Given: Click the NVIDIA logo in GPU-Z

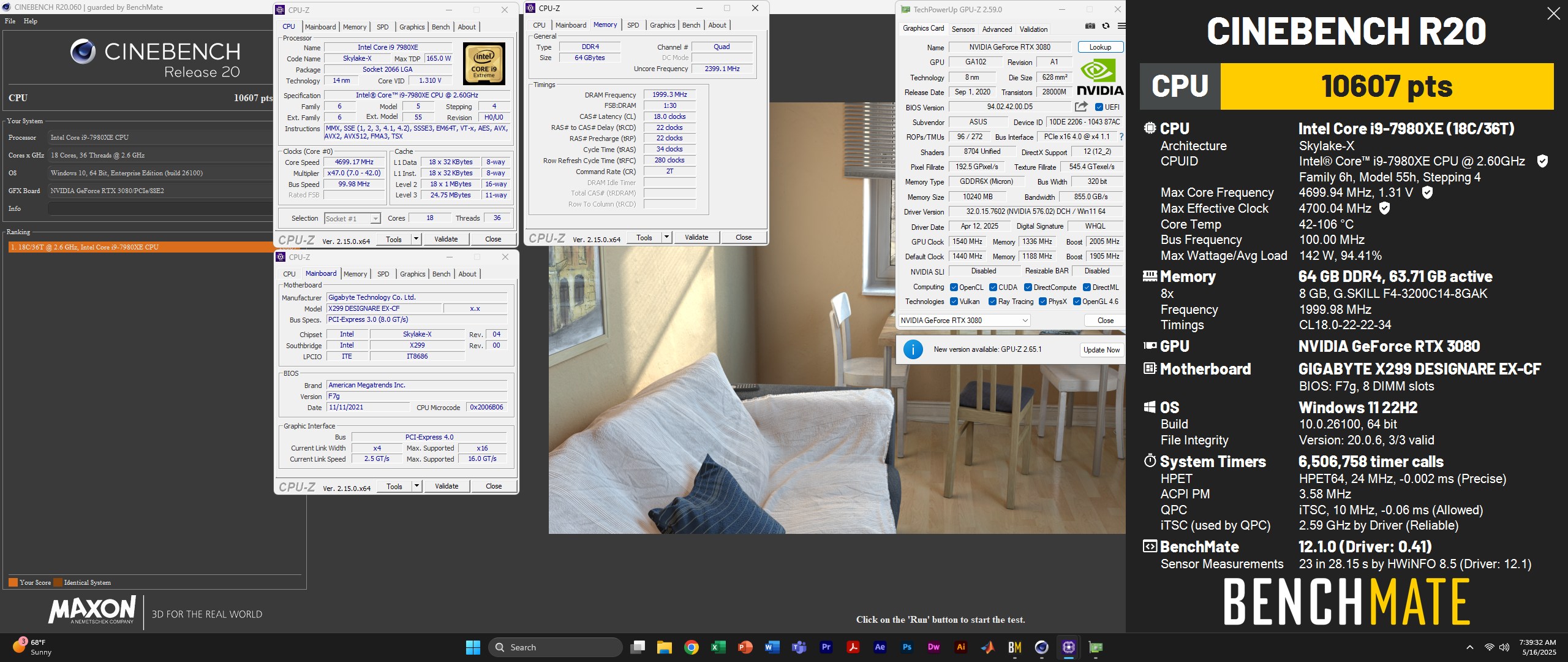Looking at the screenshot, I should tap(1100, 77).
